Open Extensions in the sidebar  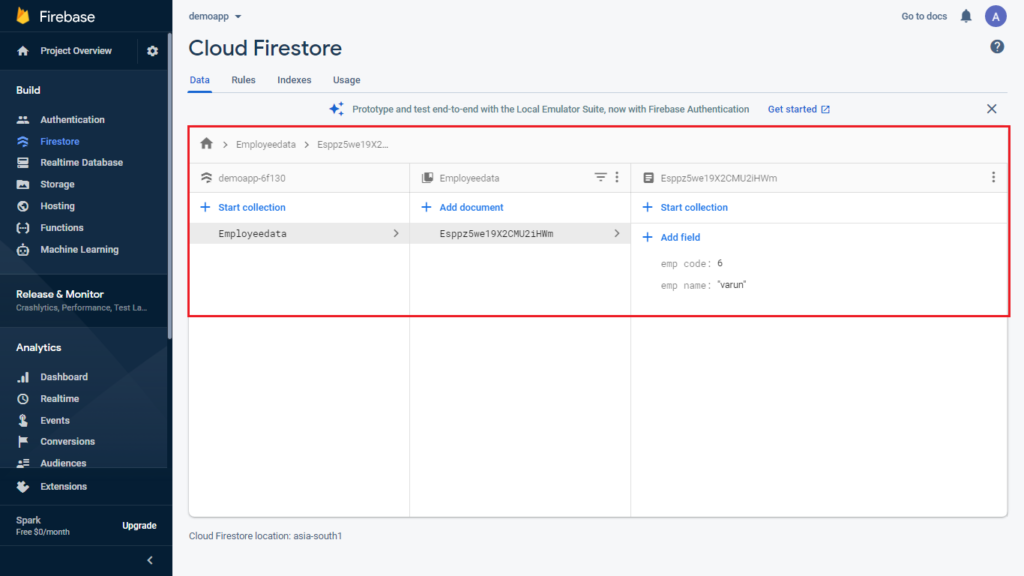click(63, 487)
